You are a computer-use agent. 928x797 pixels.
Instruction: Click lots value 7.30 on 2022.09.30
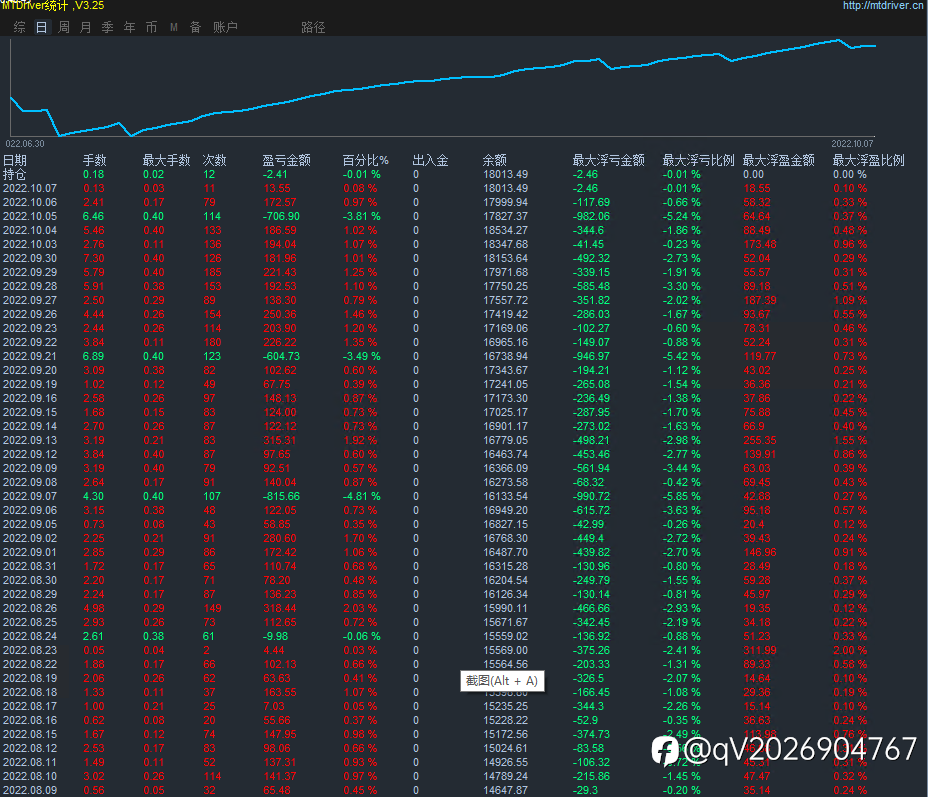[94, 259]
